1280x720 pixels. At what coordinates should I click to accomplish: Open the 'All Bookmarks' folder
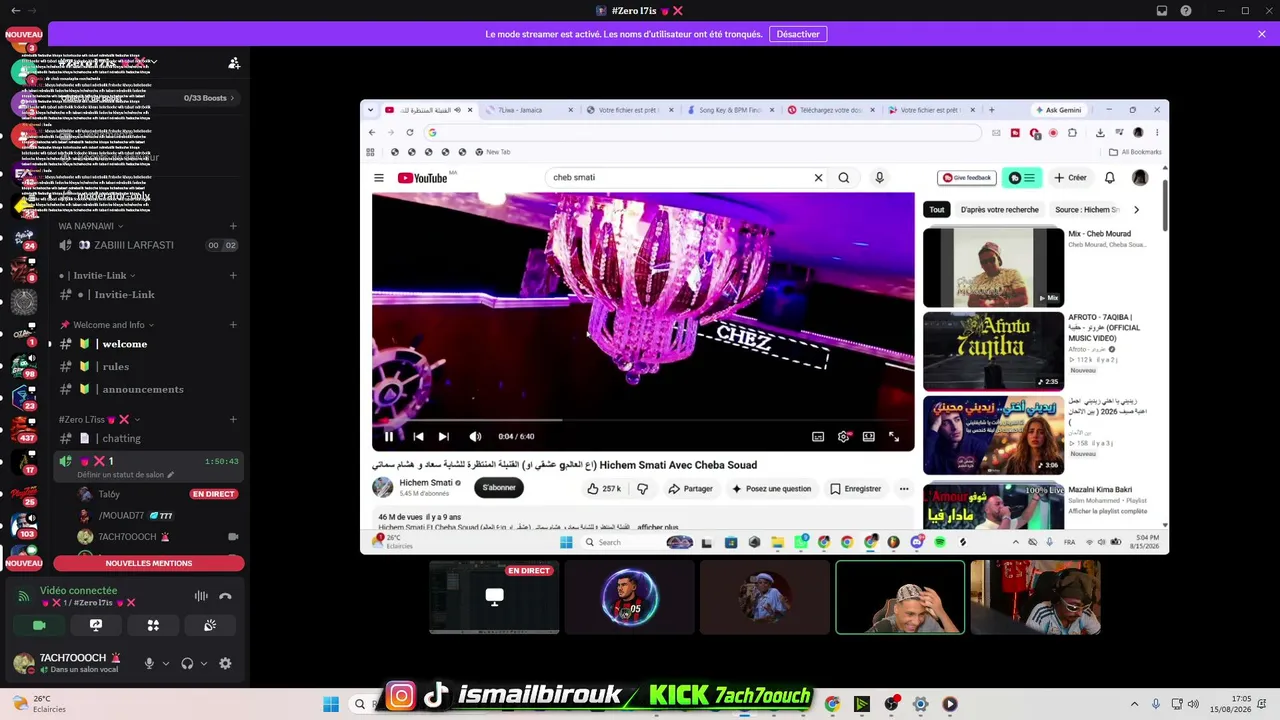point(1135,152)
